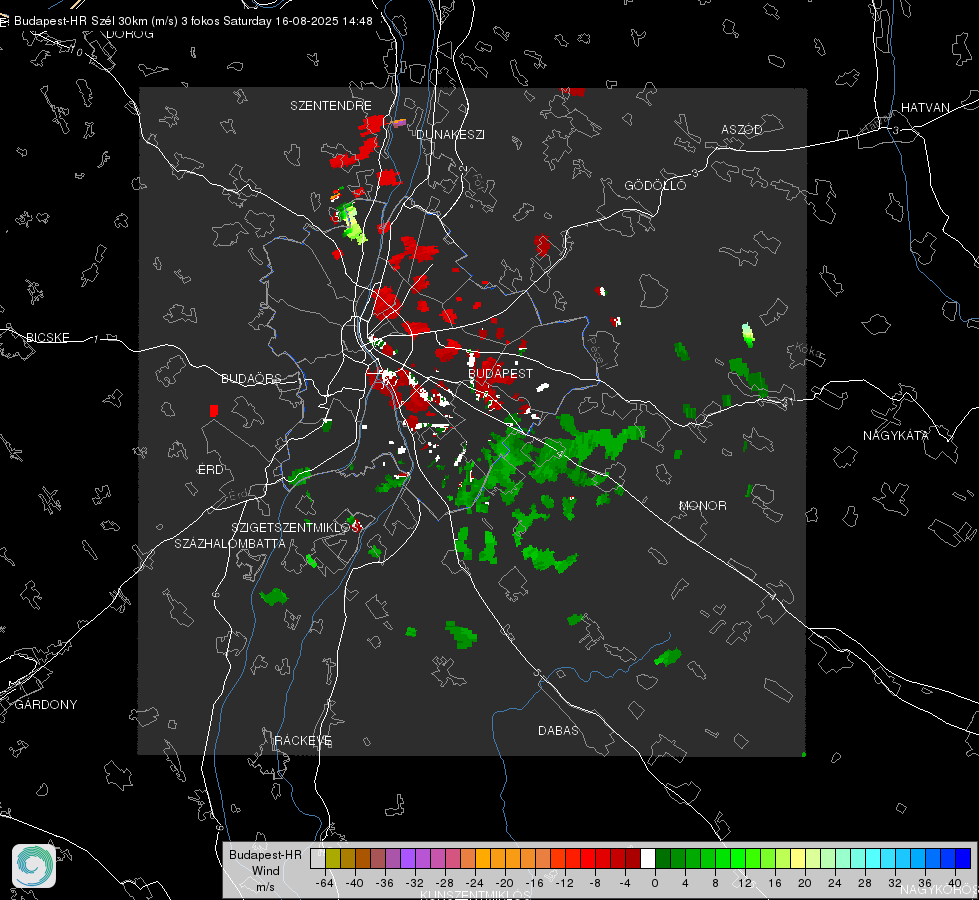The image size is (979, 900).
Task: Click the NAGYKÁTA city label
Action: coord(895,435)
